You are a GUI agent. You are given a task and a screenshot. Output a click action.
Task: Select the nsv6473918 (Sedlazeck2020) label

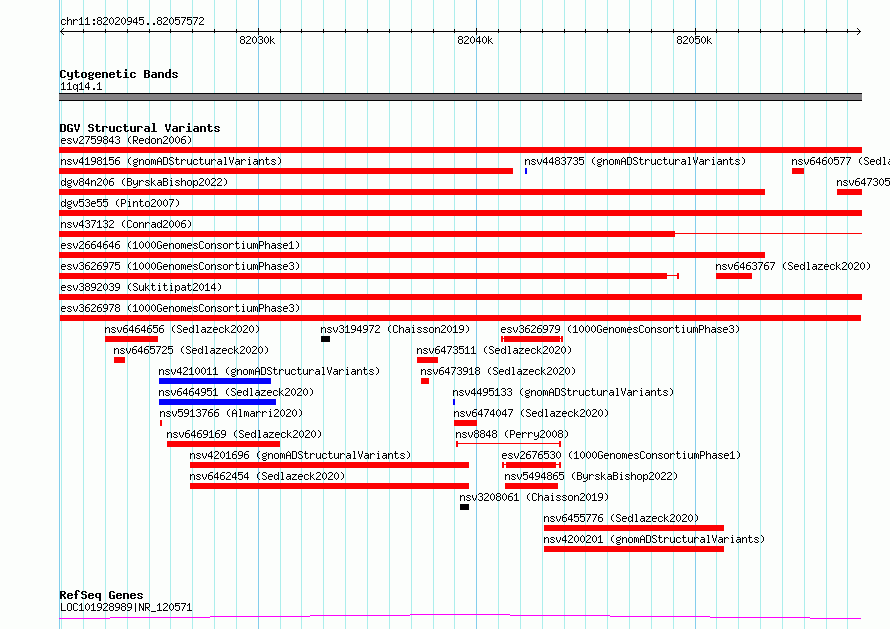pos(498,371)
